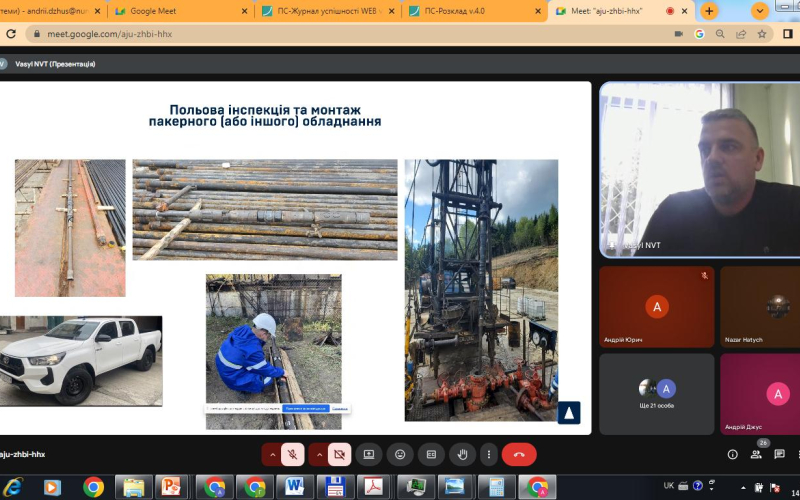This screenshot has height=500, width=800.
Task: Open the chat messages panel
Action: (780, 454)
